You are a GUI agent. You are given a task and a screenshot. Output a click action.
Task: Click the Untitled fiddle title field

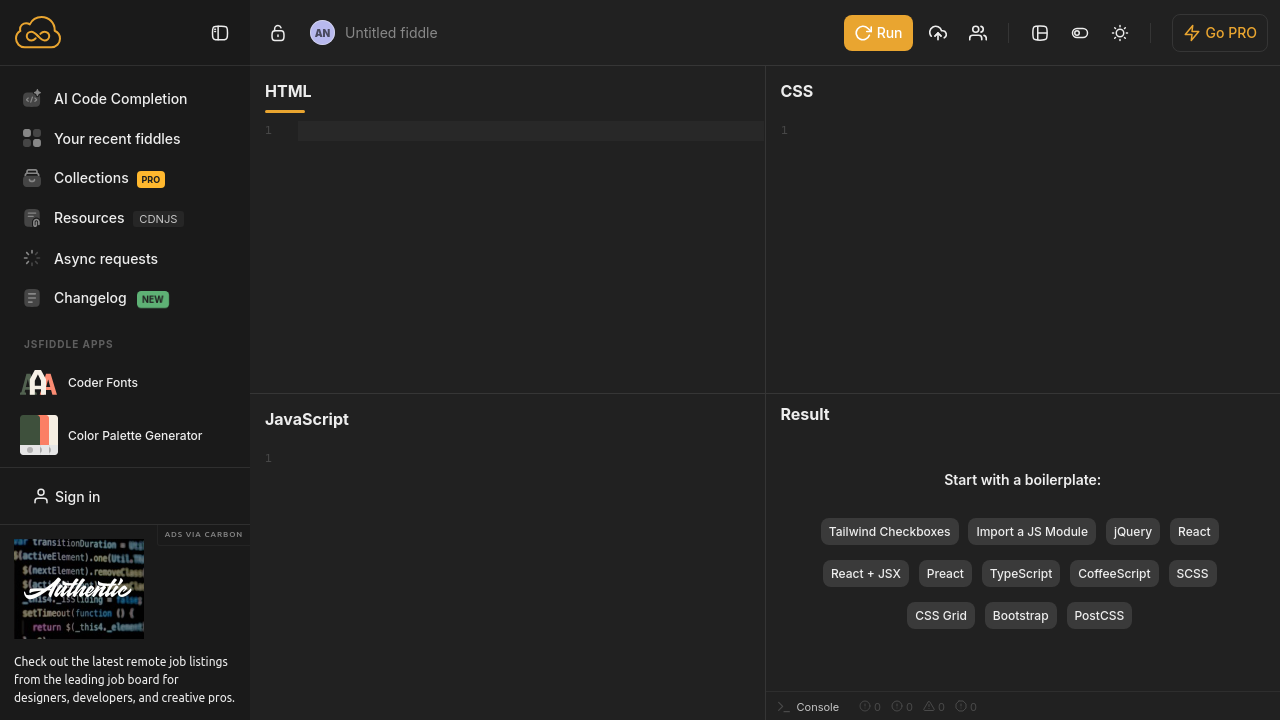(x=391, y=33)
